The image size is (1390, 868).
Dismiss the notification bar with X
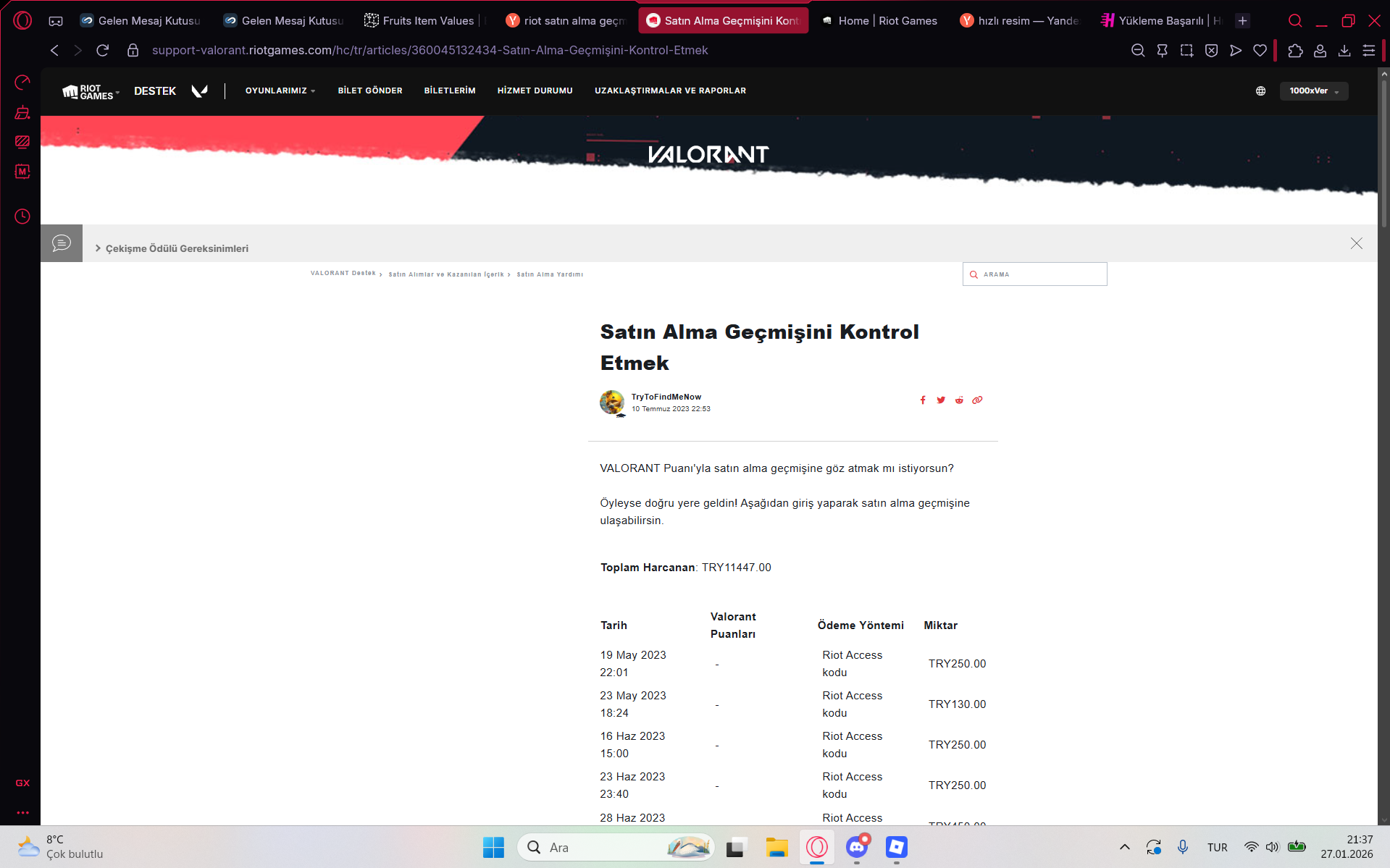click(x=1357, y=243)
